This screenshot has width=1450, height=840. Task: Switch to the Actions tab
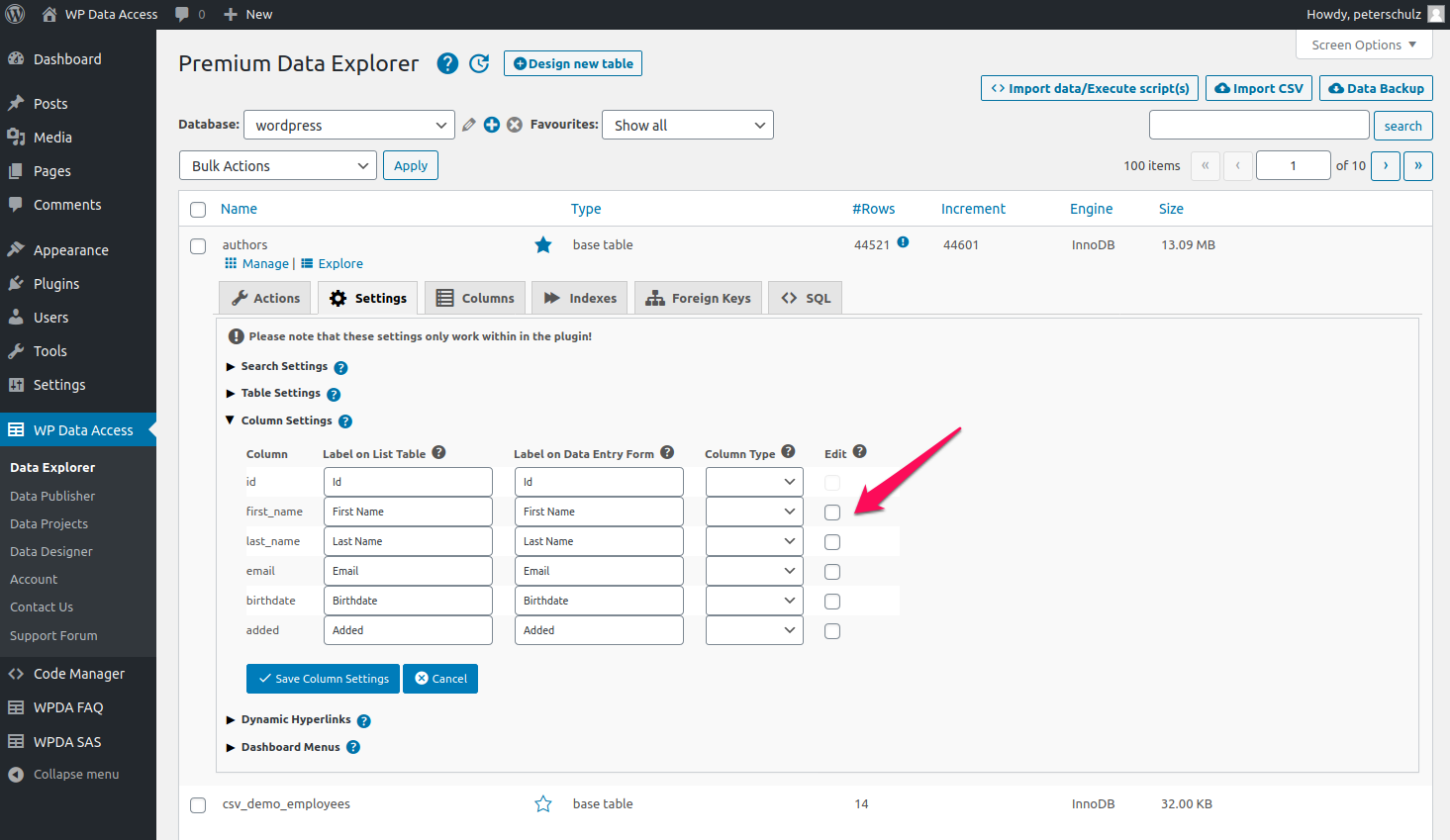click(x=265, y=298)
